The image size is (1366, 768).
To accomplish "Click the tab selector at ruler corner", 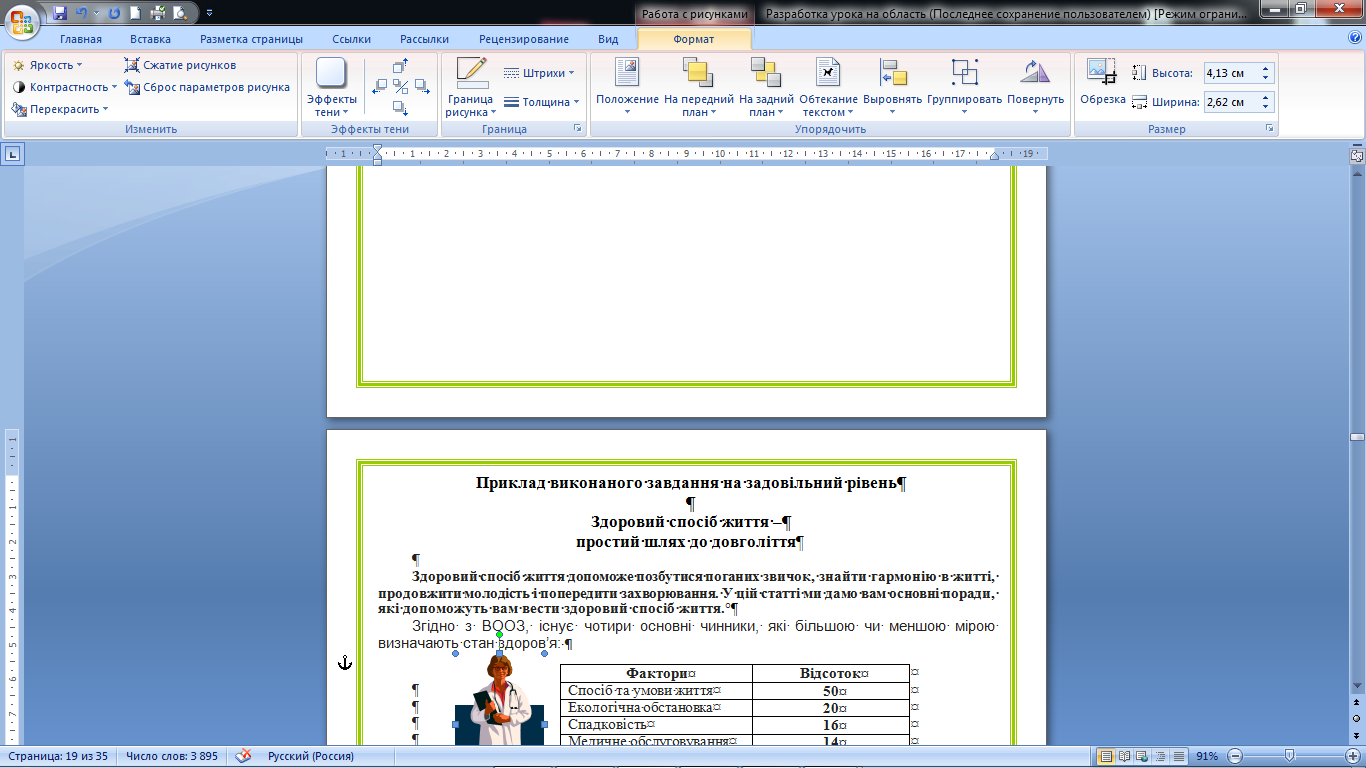I will coord(13,154).
